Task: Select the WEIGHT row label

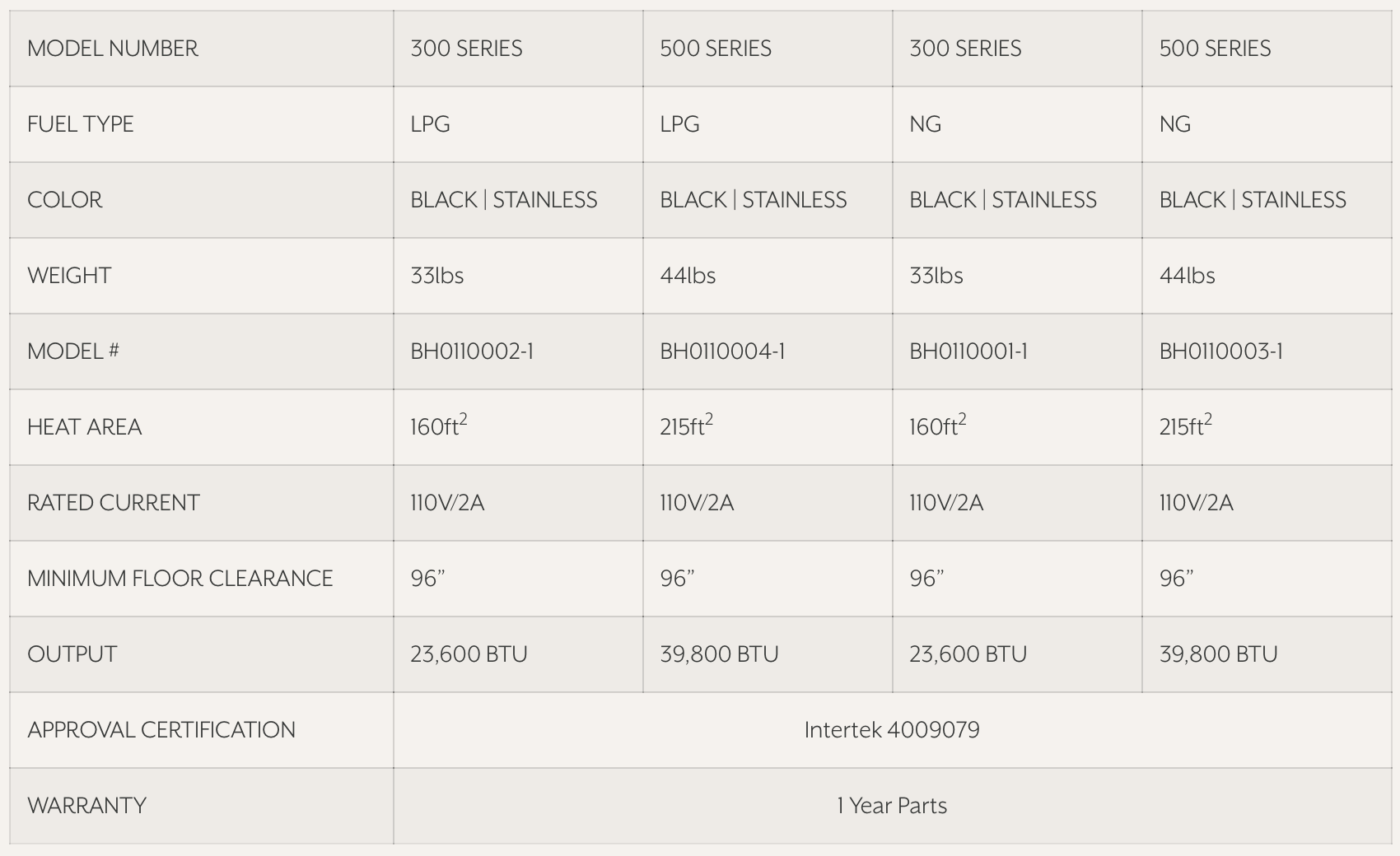Action: click(69, 276)
